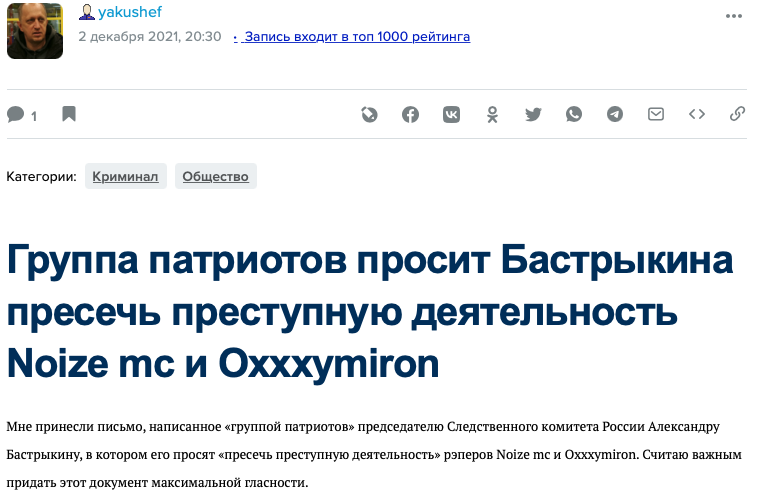Bookmark this post with the flag icon
The width and height of the screenshot is (759, 504).
[x=69, y=114]
